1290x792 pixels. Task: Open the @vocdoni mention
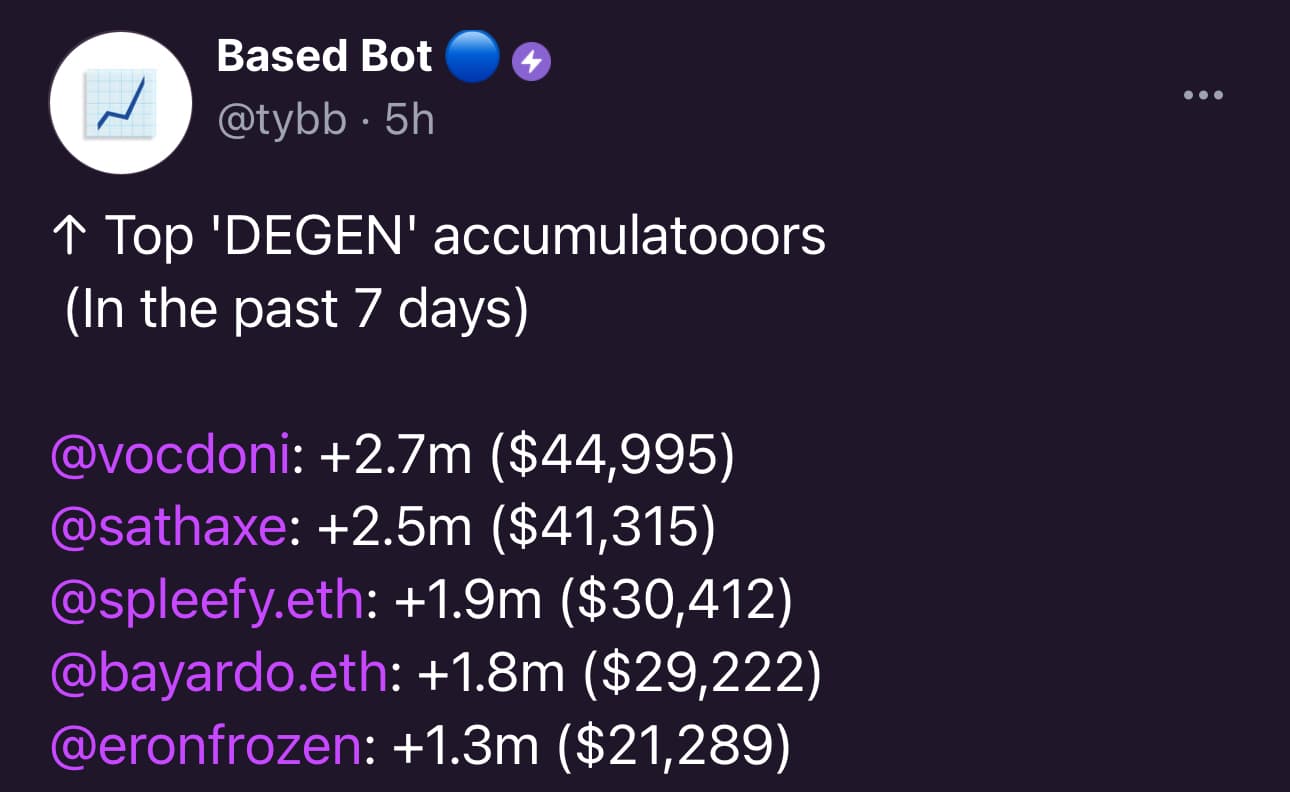[172, 456]
